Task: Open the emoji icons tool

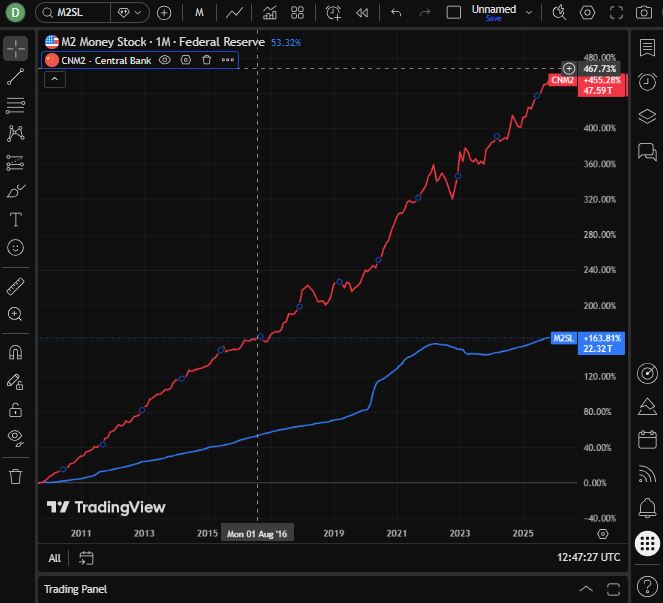Action: point(15,247)
